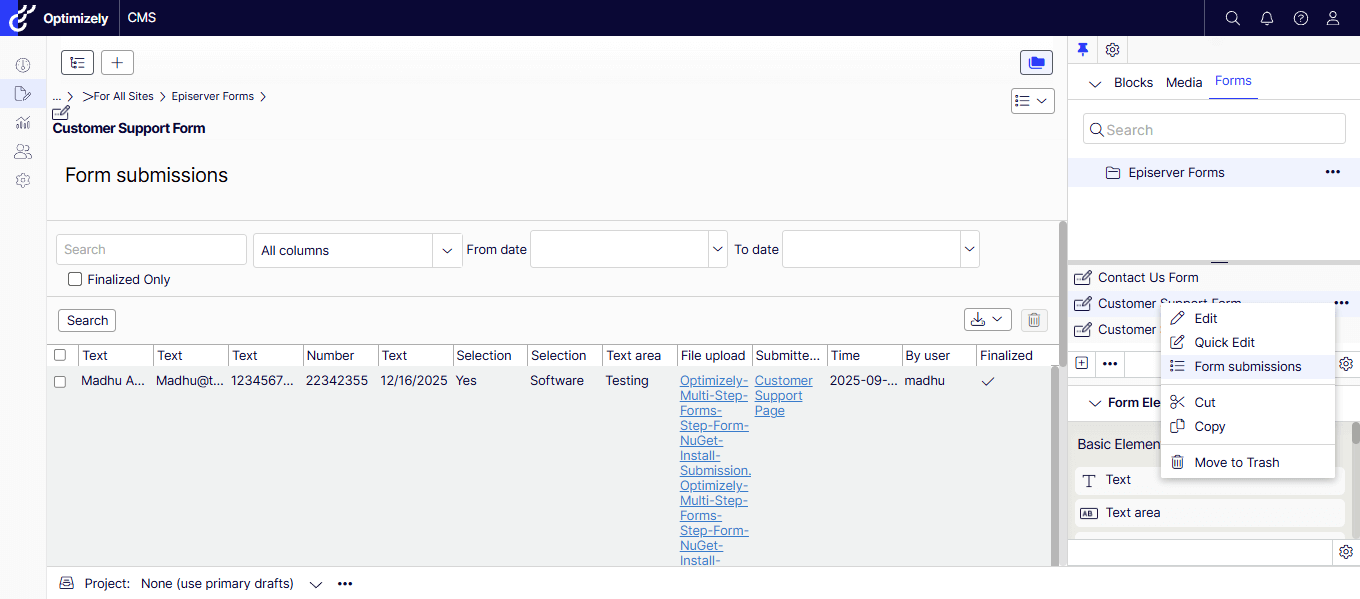Screen dimensions: 1360x599
Task: Click the form submissions search field
Action: point(151,250)
